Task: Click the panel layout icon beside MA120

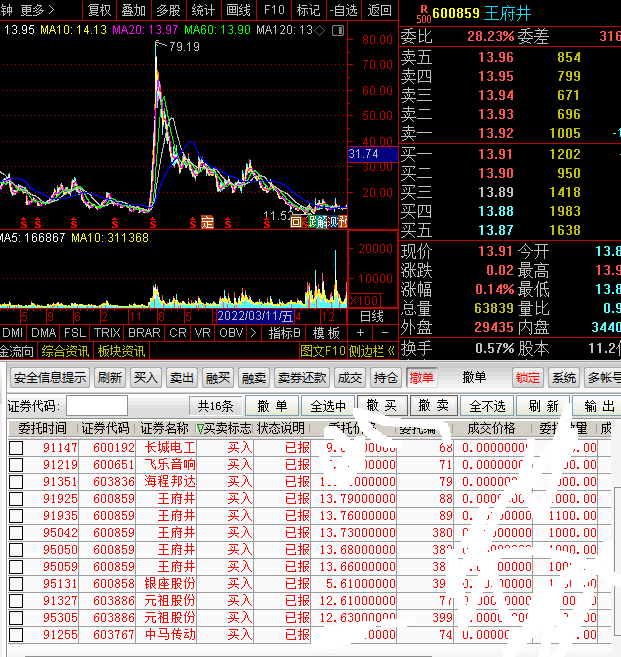Action: [338, 31]
